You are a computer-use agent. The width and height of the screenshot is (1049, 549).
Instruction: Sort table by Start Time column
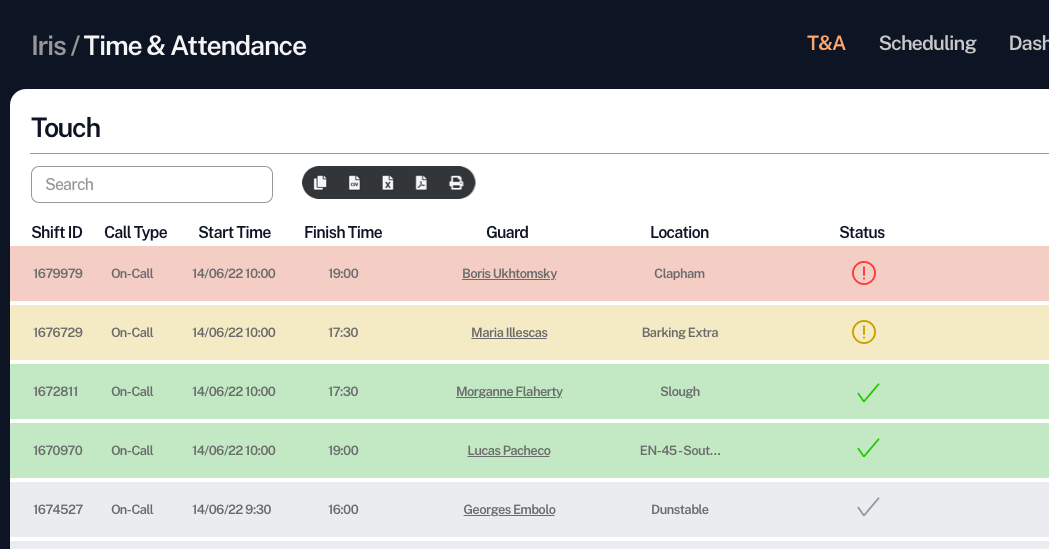[234, 232]
